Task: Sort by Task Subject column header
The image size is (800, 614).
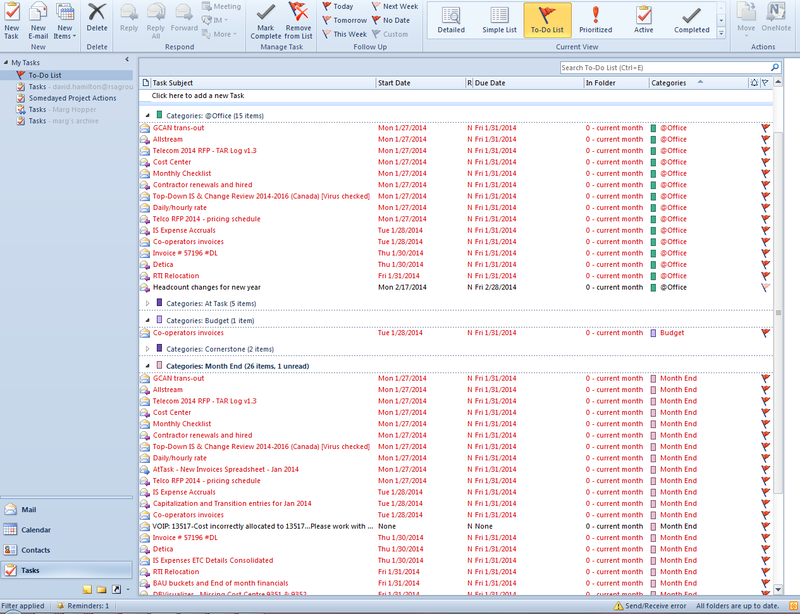Action: point(263,83)
